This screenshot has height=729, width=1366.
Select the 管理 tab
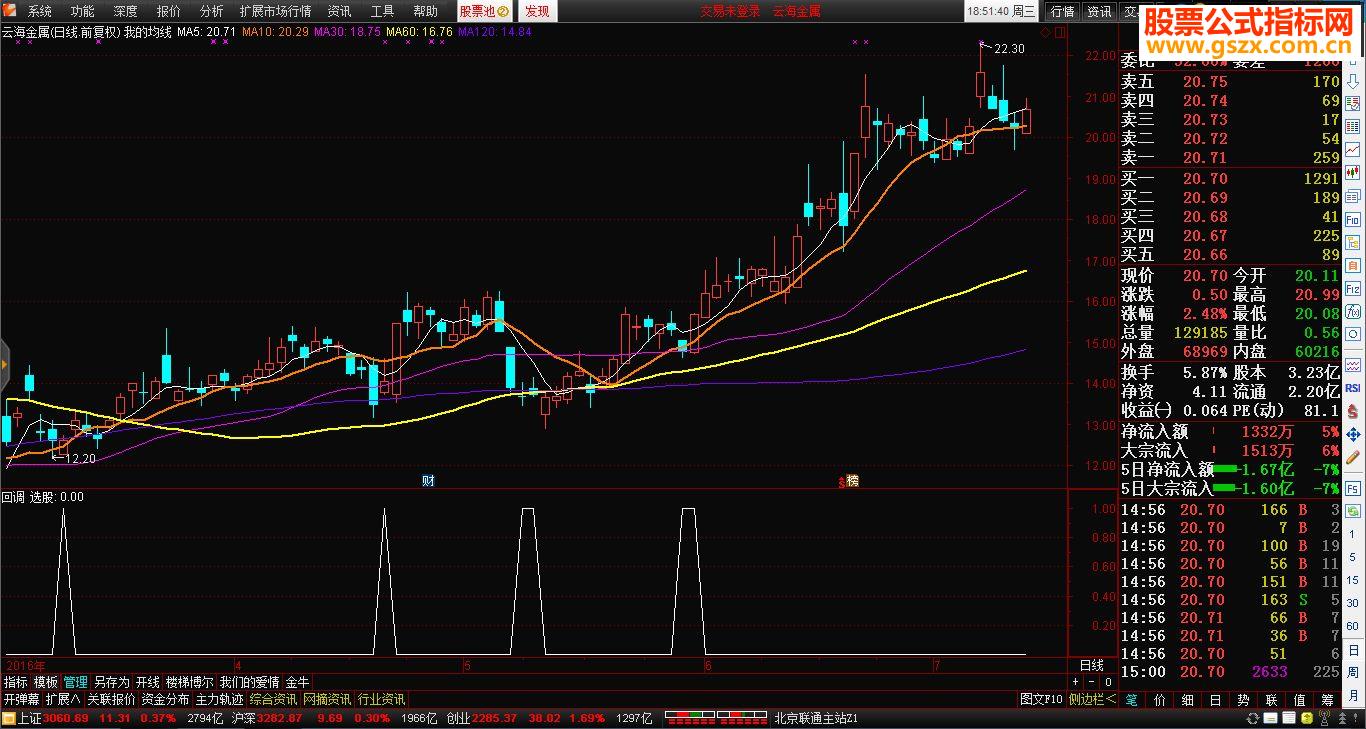click(x=75, y=682)
